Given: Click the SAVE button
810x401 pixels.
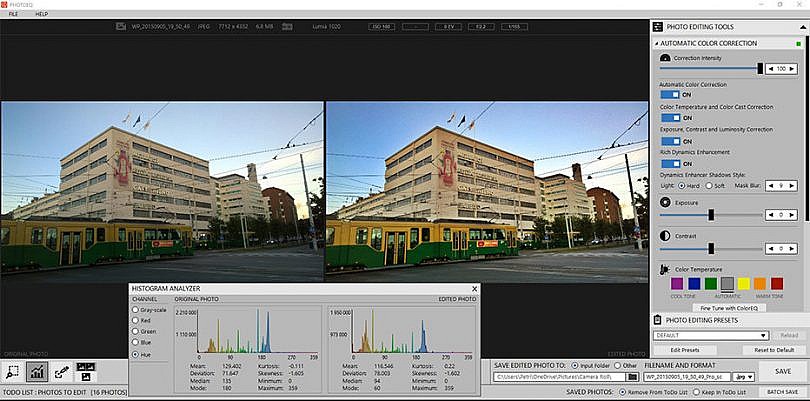Looking at the screenshot, I should click(x=783, y=372).
